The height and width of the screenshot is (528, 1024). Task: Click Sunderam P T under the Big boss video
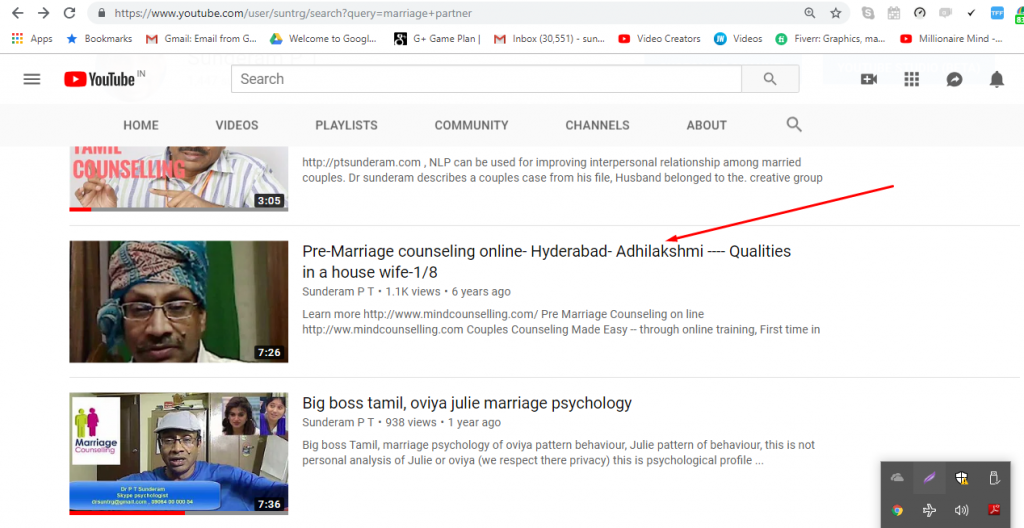click(x=338, y=422)
